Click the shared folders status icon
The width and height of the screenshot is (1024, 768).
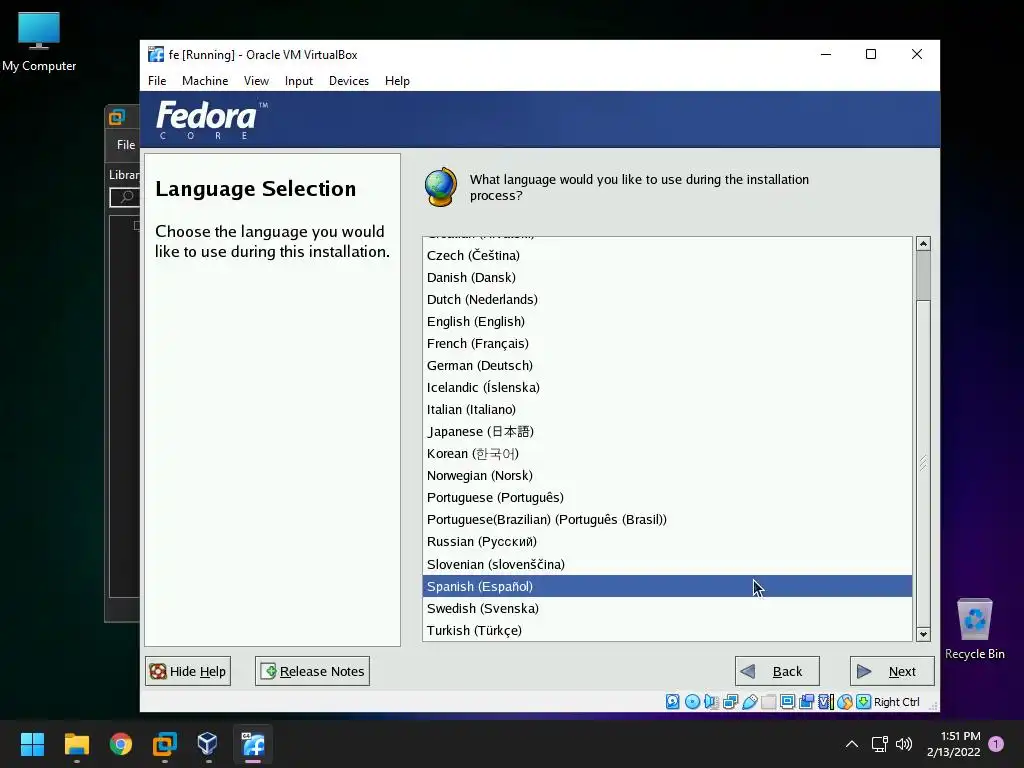769,702
